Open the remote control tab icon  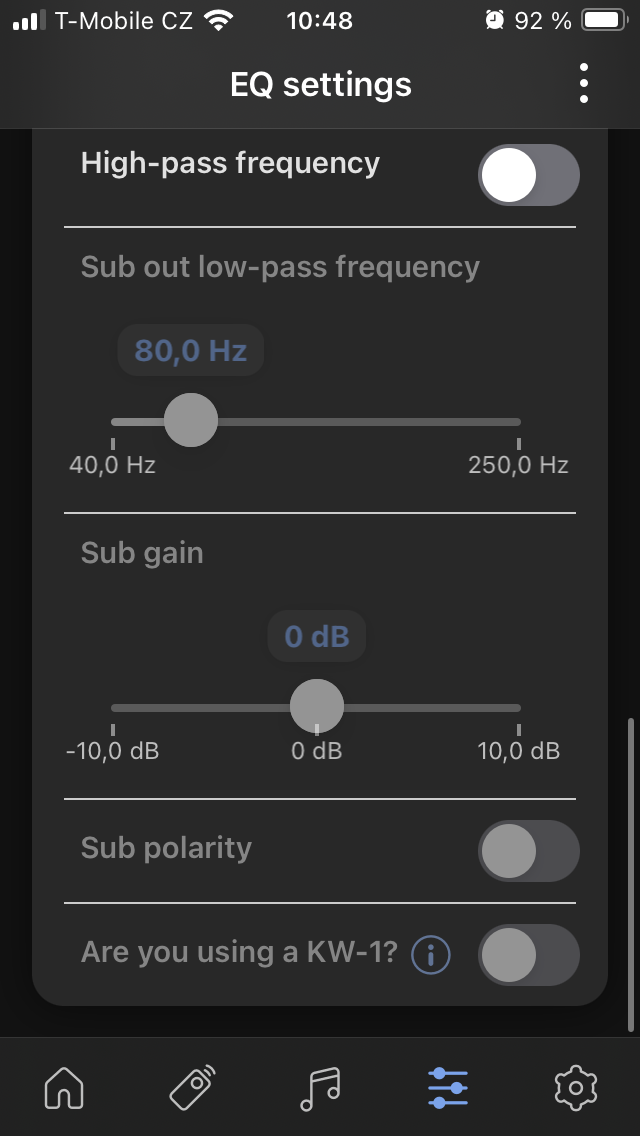click(x=192, y=1087)
